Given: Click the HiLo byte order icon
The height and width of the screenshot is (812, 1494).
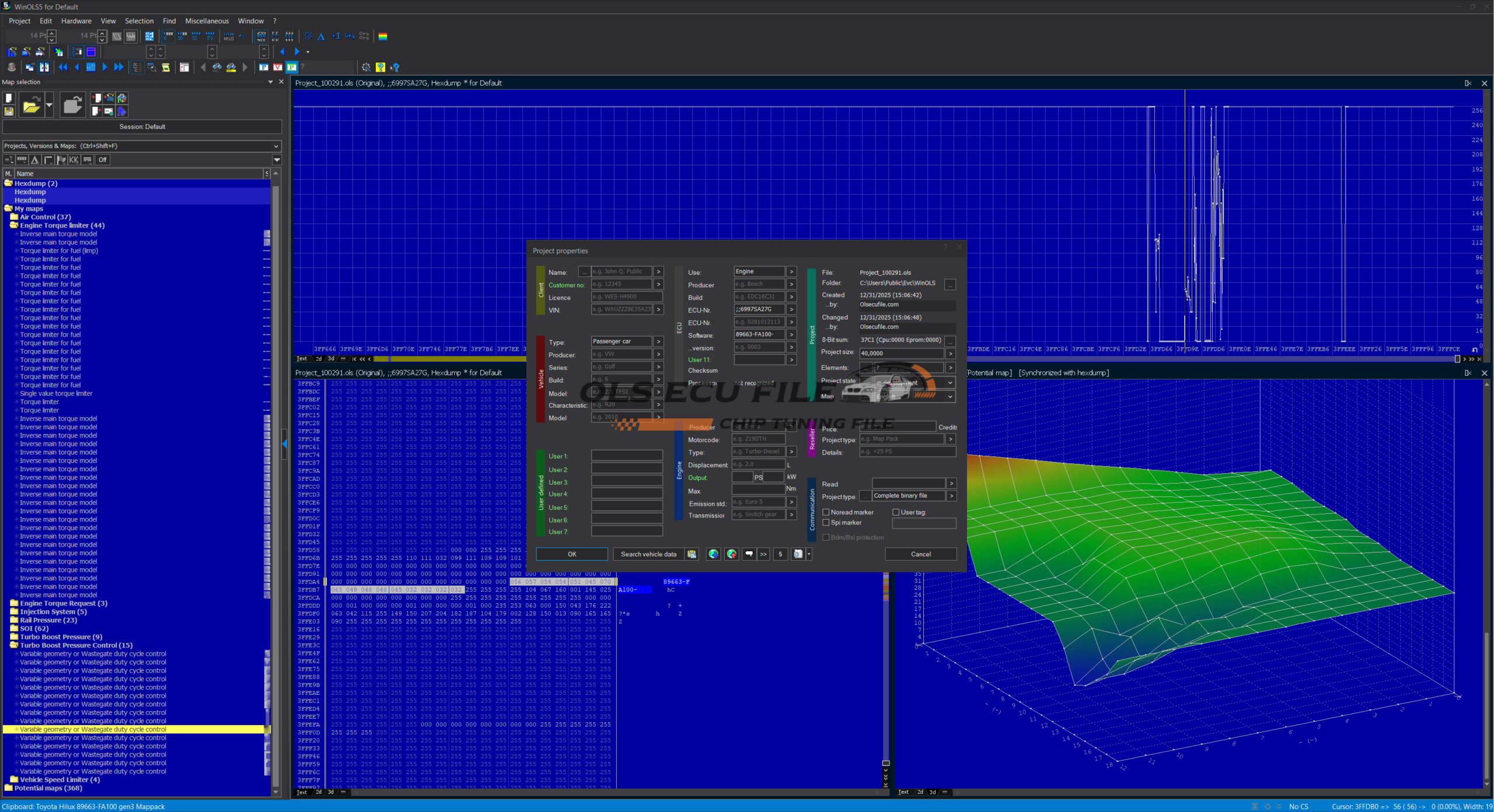Looking at the screenshot, I should [229, 36].
